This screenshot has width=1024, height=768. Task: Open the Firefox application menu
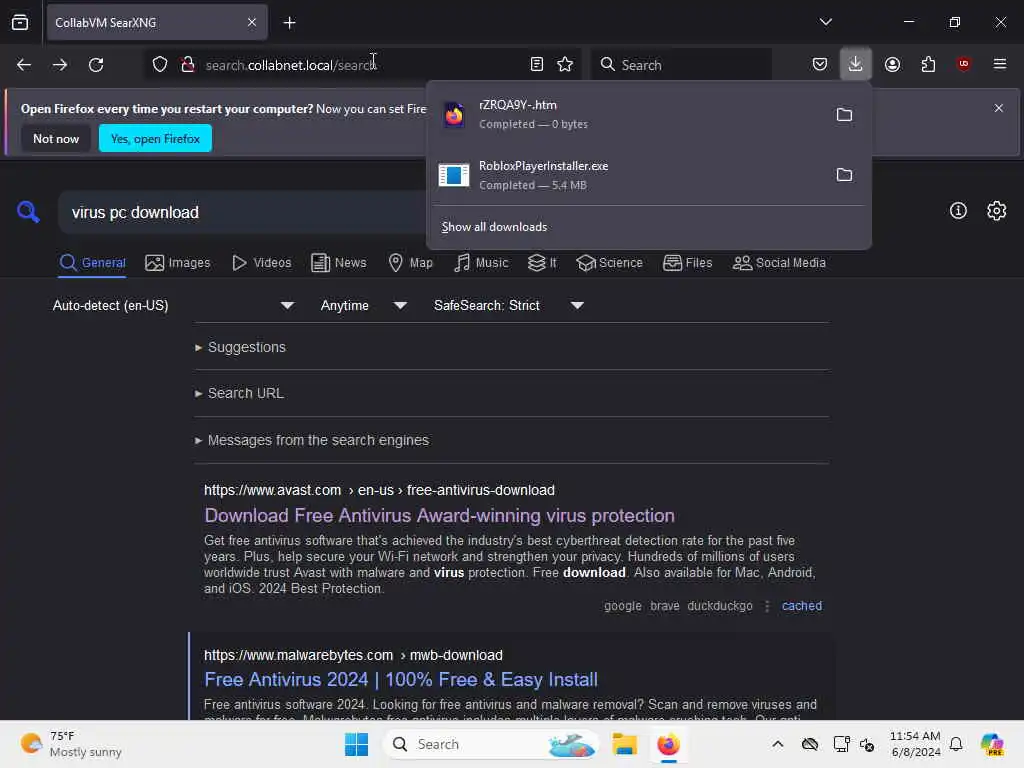1000,64
